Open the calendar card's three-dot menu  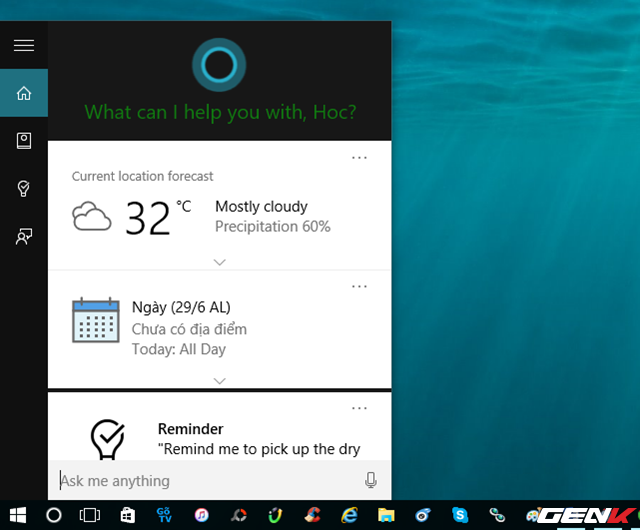[359, 287]
